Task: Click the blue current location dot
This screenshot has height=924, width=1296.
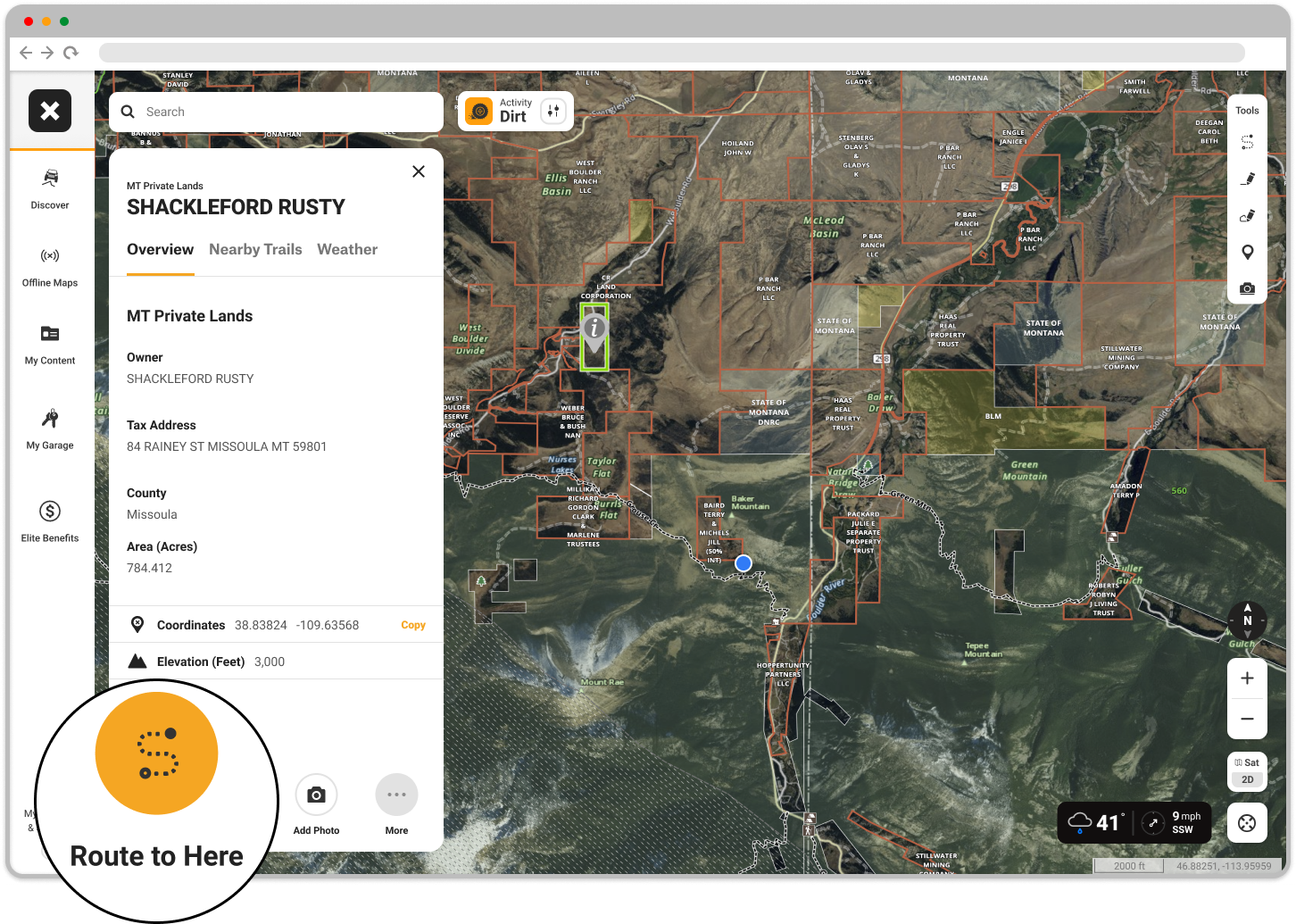Action: click(x=743, y=563)
